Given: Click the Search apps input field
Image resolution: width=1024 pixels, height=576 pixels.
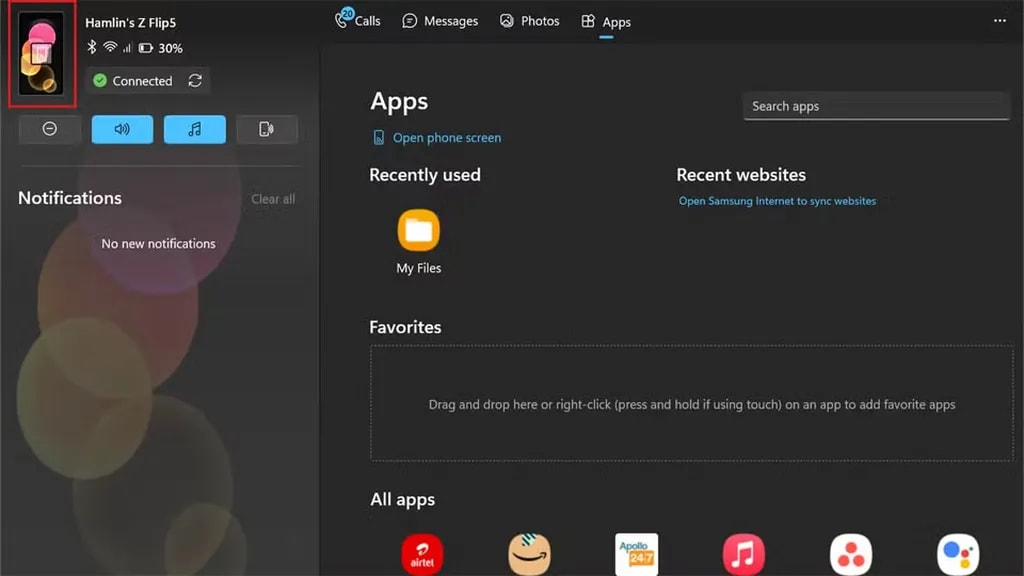Looking at the screenshot, I should (876, 106).
